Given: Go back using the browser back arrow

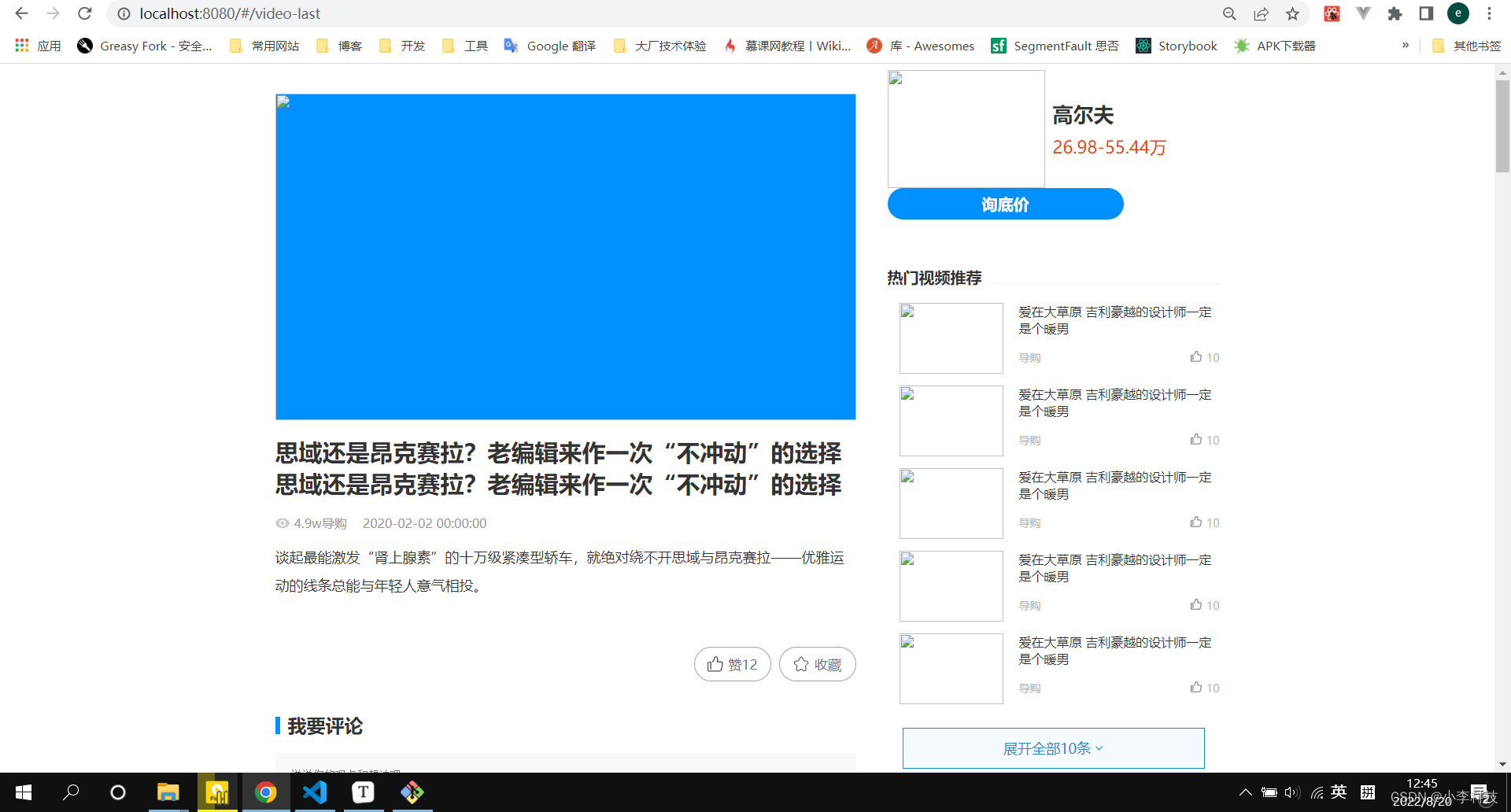Looking at the screenshot, I should click(21, 13).
